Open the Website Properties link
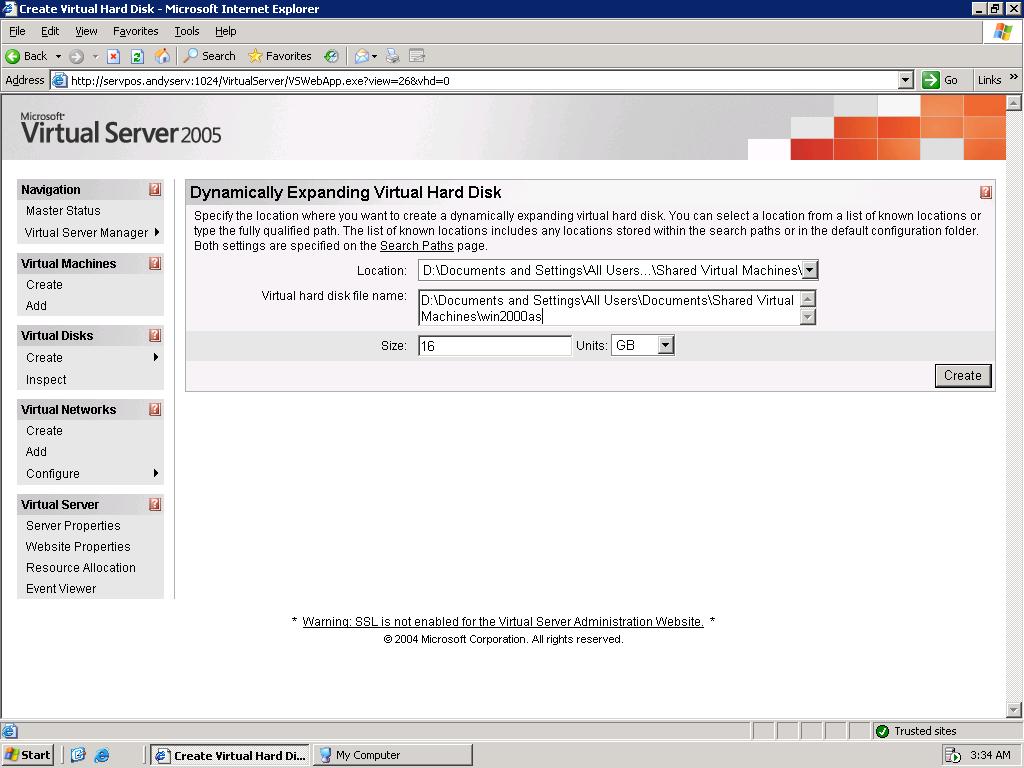The height and width of the screenshot is (768, 1024). 78,547
